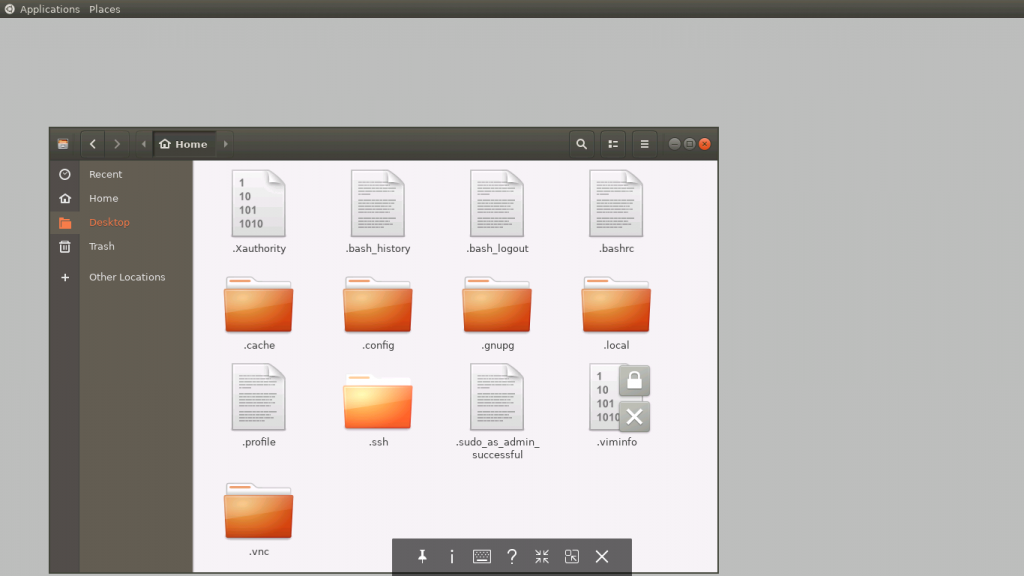Expand Other Locations in sidebar
Screen dimensions: 1024x576
(126, 277)
